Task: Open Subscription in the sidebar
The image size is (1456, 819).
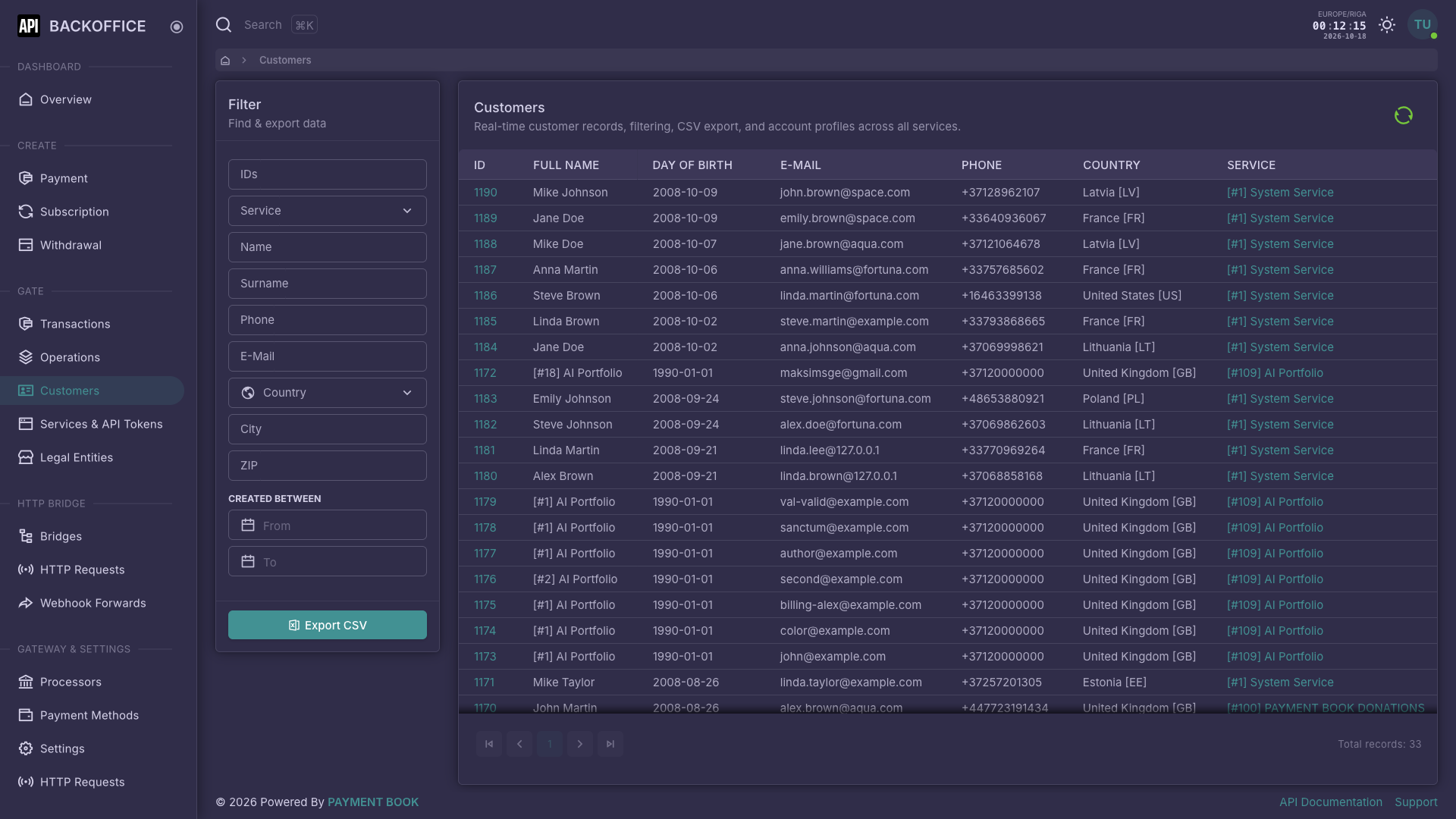Action: 74,212
